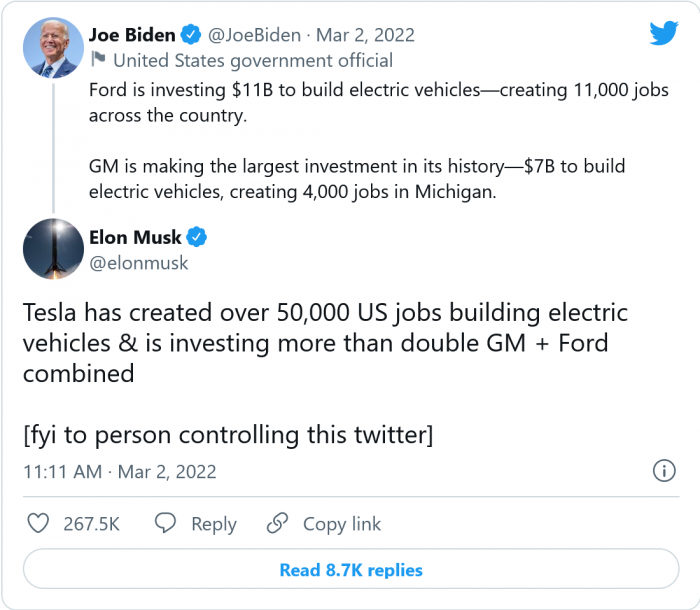
Task: Open the @JoeBiden handle link
Action: point(254,35)
